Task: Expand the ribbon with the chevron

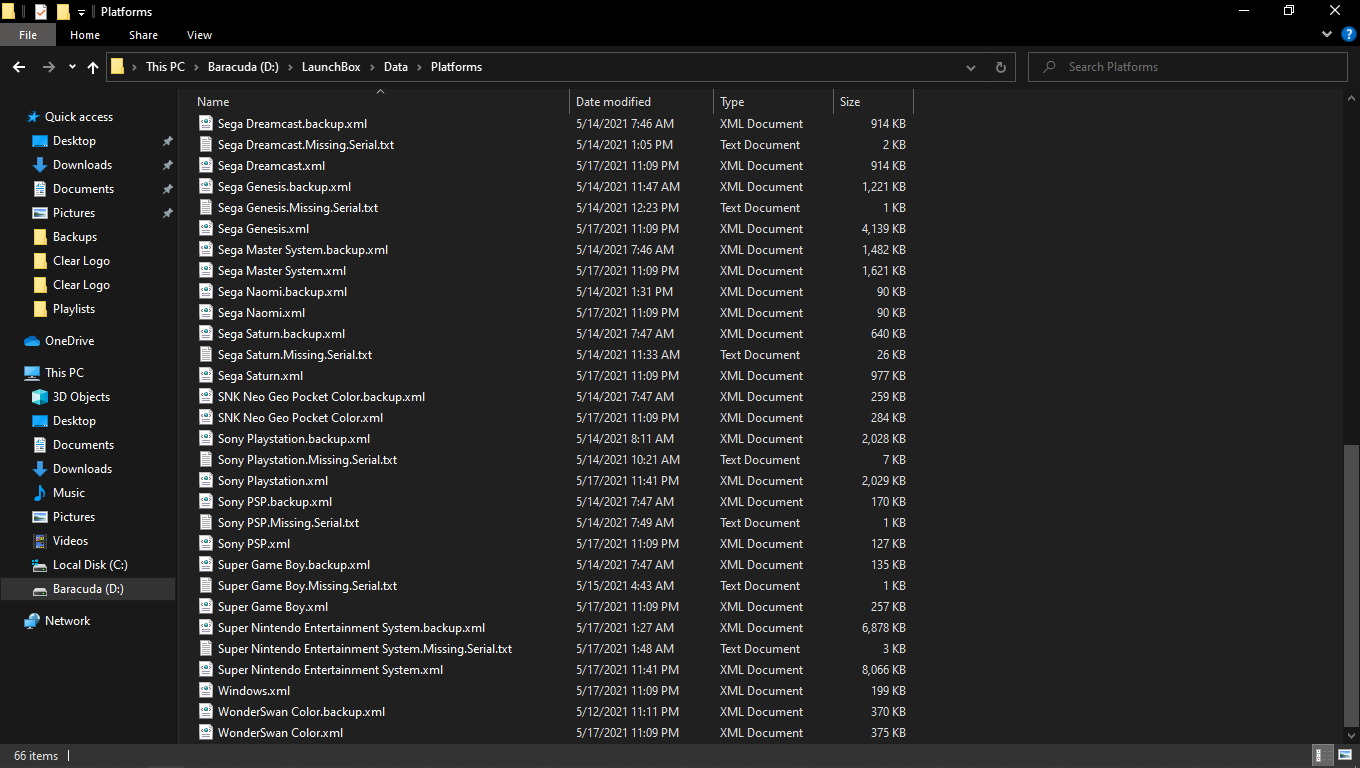Action: [1327, 35]
